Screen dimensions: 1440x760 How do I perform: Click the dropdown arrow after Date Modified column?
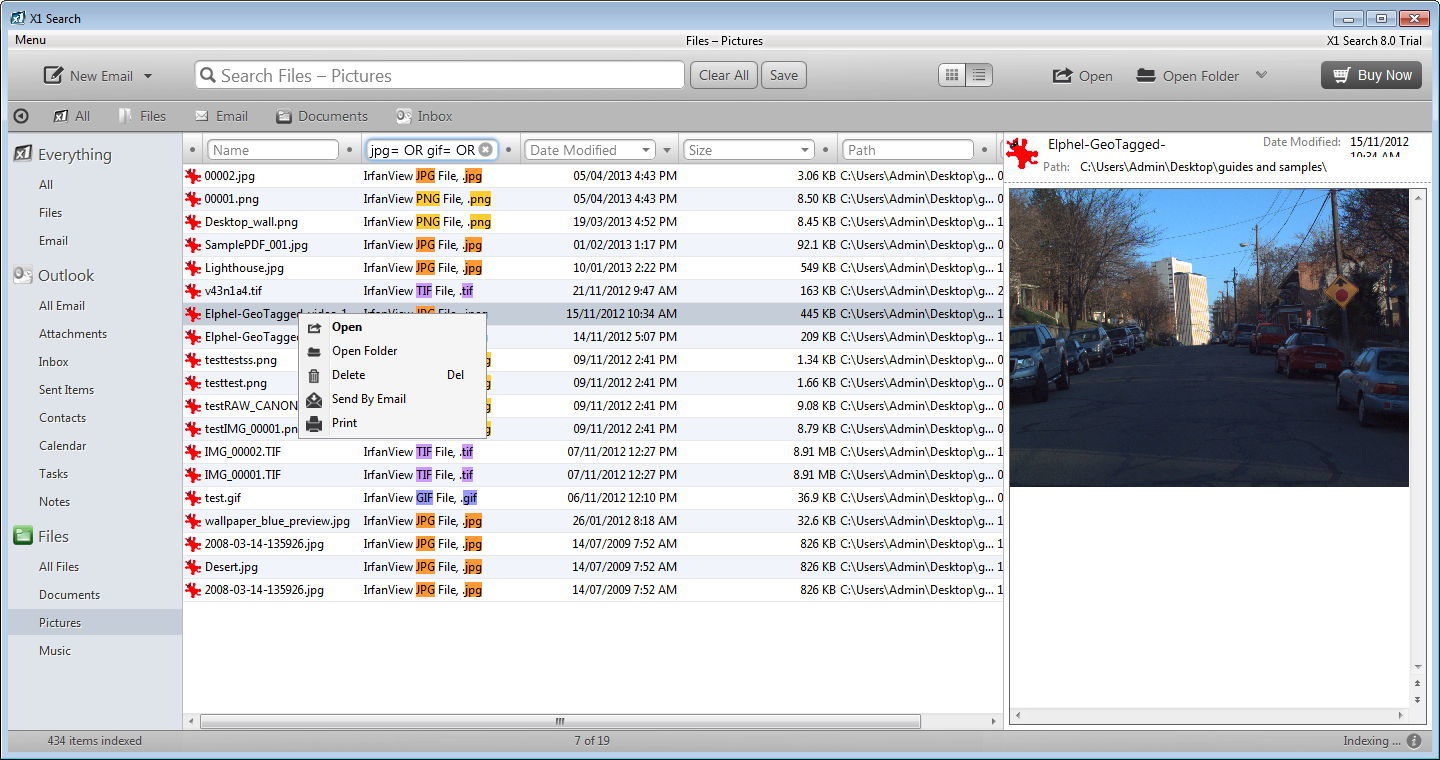(668, 150)
